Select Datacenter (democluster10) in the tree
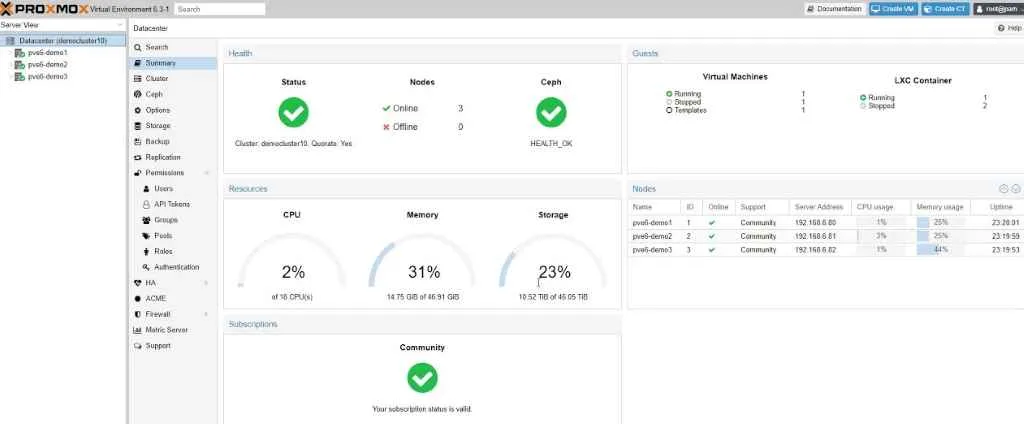1024x424 pixels. 62,41
